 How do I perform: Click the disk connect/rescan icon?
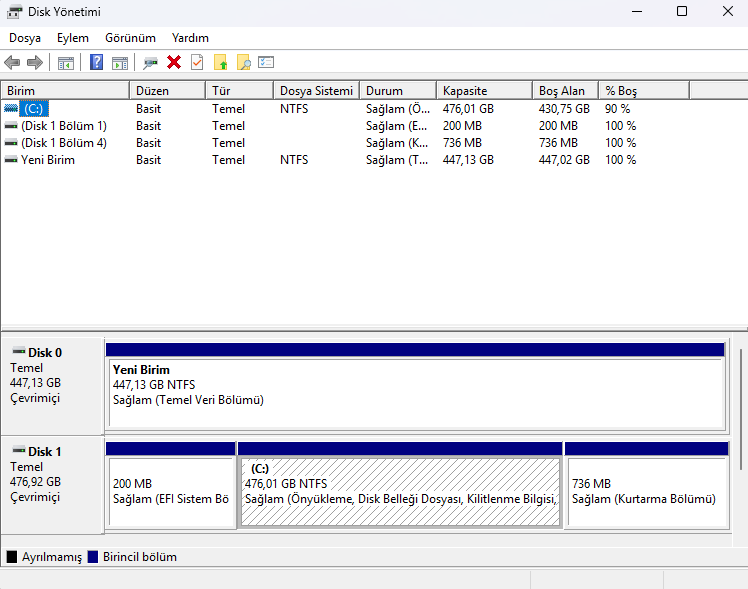pos(150,62)
